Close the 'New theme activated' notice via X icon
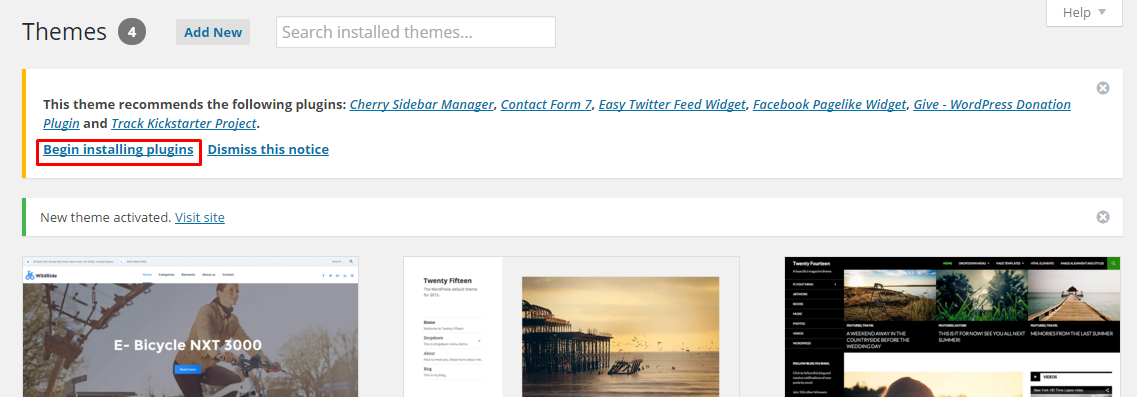 point(1102,217)
